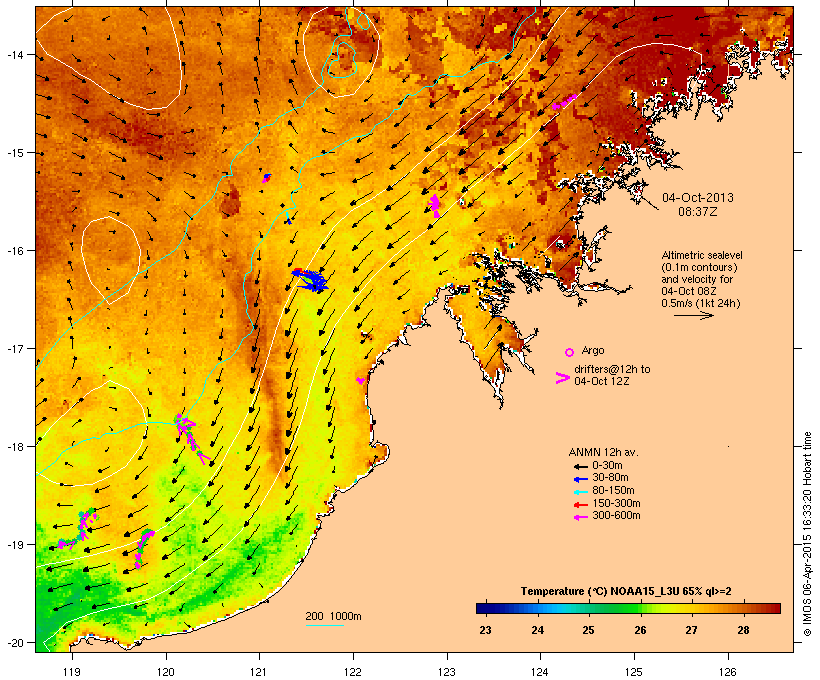Click the blue current-meter arrow cluster near 16.3S
The image size is (820, 680).
[x=311, y=279]
